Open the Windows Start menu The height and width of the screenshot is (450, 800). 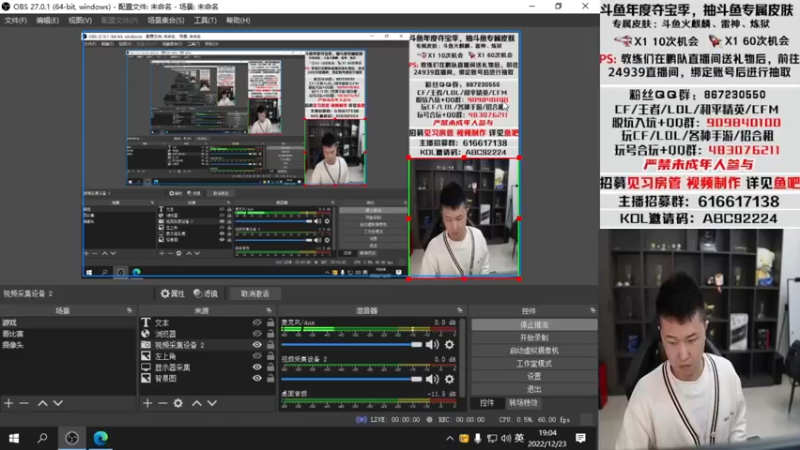click(14, 438)
